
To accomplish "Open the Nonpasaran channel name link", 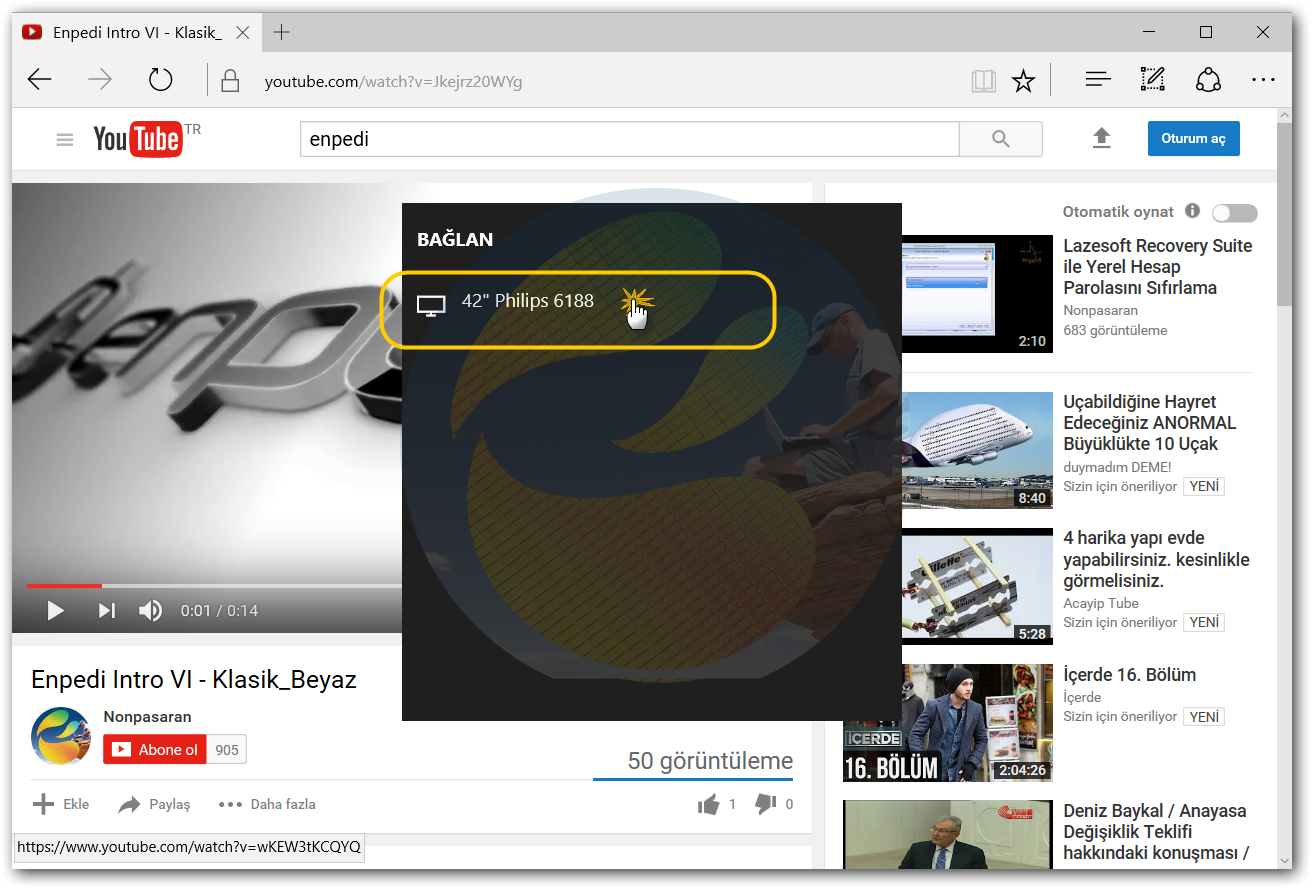I will point(147,717).
